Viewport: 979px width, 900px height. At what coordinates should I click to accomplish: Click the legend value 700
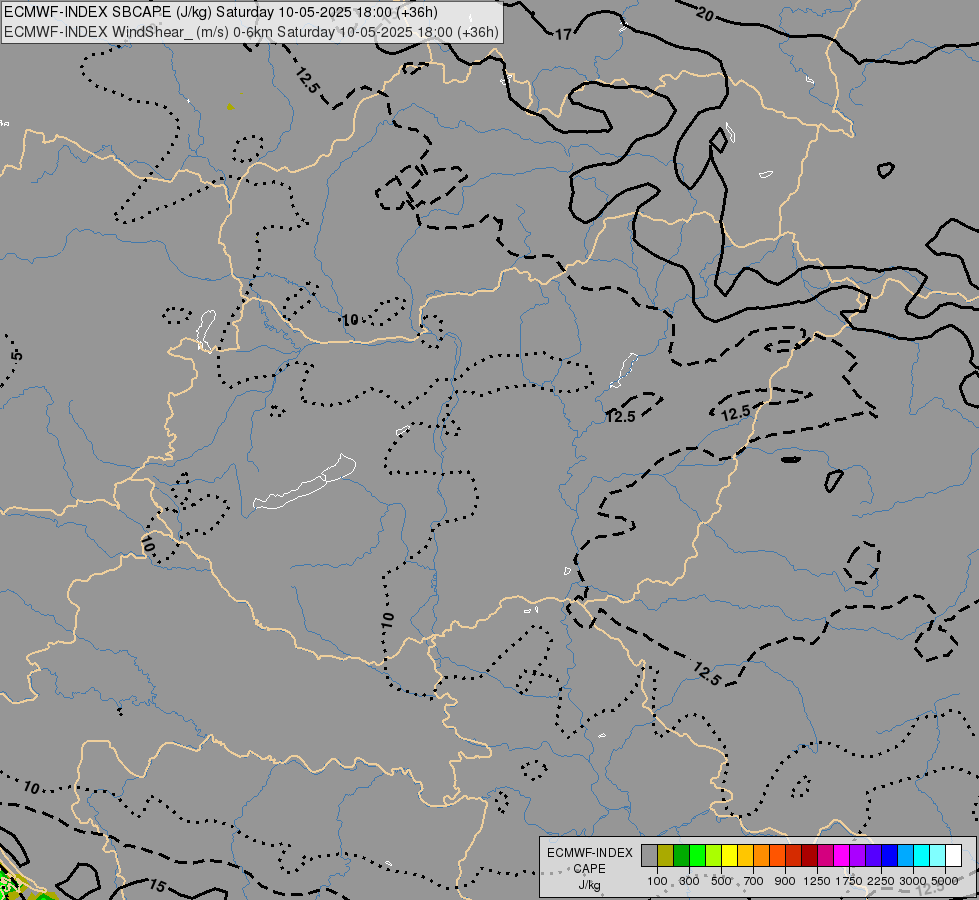754,881
